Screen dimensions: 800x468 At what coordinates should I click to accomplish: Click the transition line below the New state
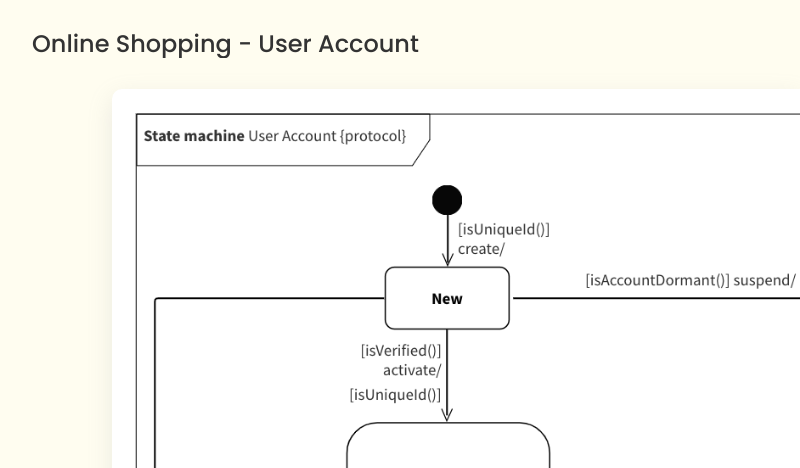[x=447, y=370]
